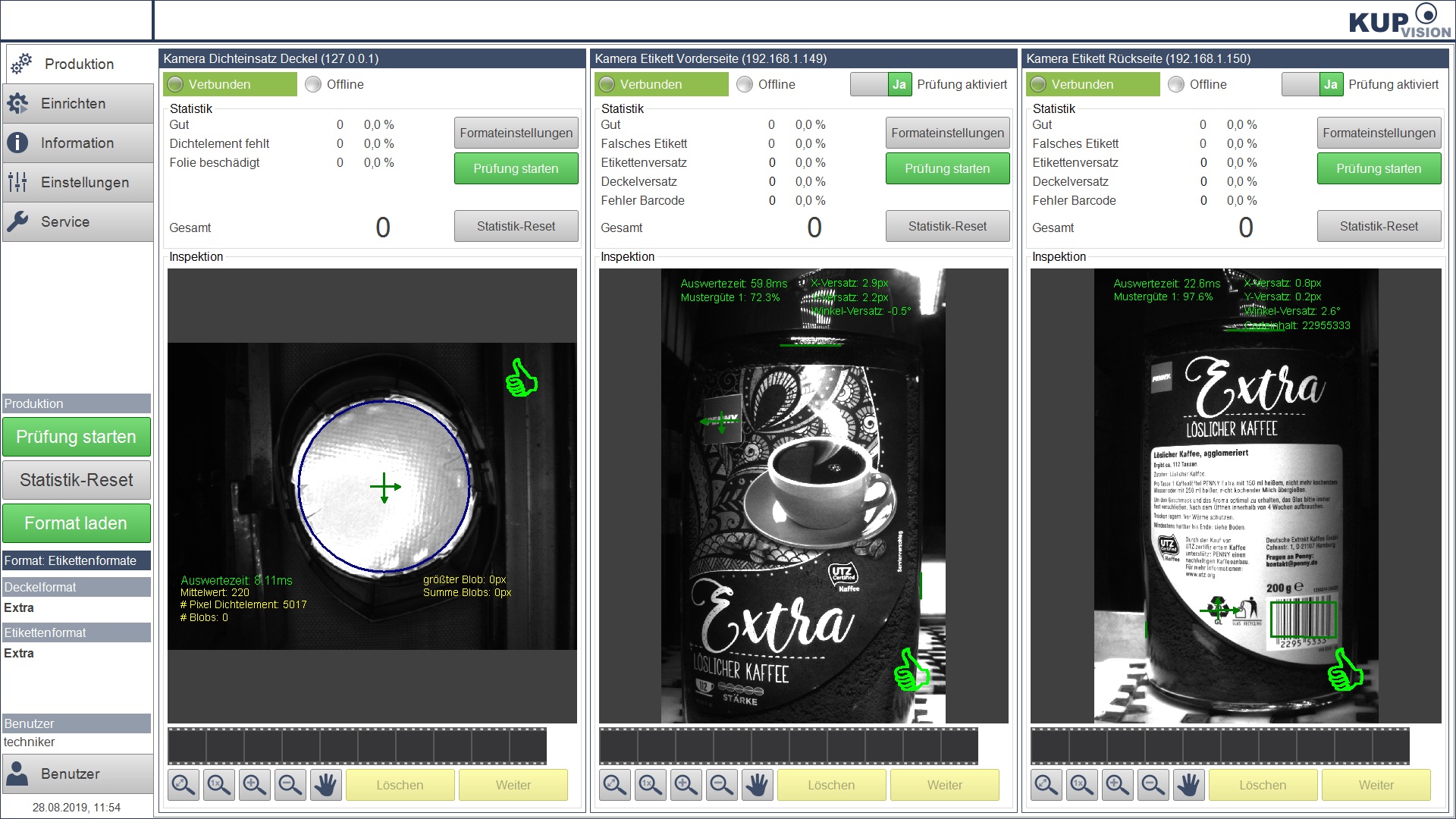Zoom out on the Dichteinsatz Deckel inspection image
This screenshot has width=1456, height=819.
[x=290, y=785]
